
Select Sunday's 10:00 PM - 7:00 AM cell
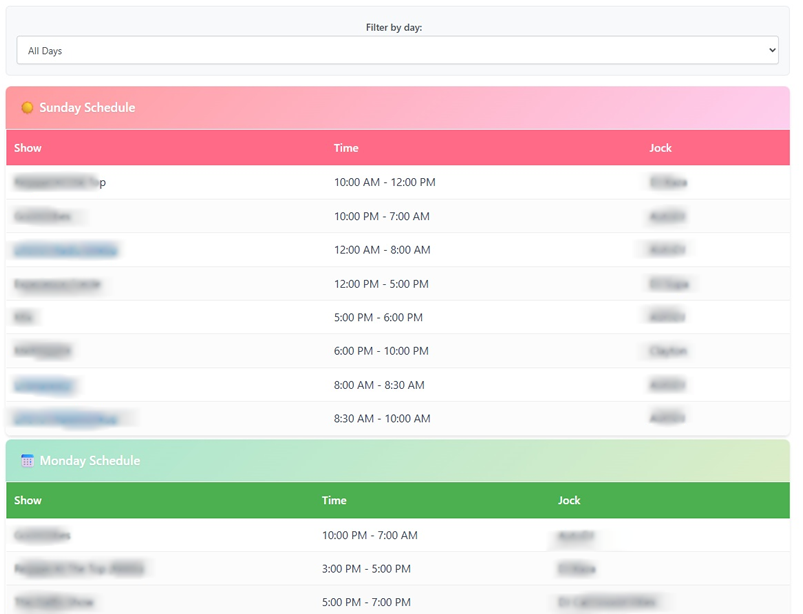pos(382,216)
